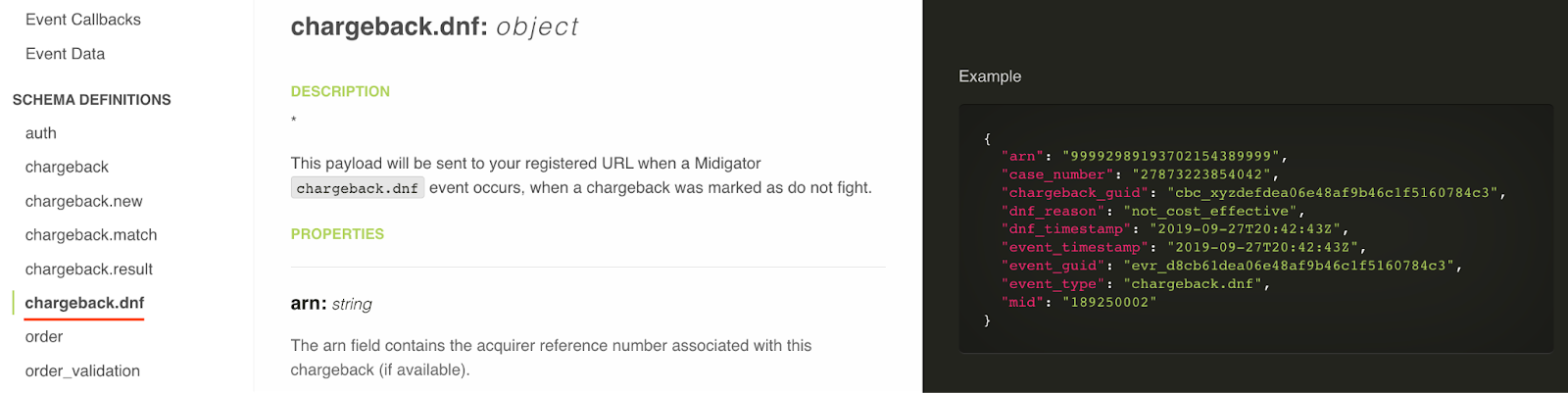Image resolution: width=1568 pixels, height=393 pixels.
Task: Go to order schema definition
Action: (44, 336)
